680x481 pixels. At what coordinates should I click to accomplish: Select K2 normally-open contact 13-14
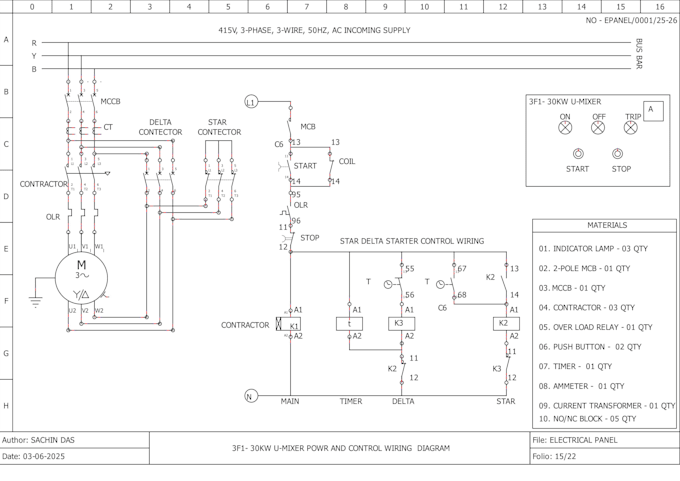click(x=505, y=283)
